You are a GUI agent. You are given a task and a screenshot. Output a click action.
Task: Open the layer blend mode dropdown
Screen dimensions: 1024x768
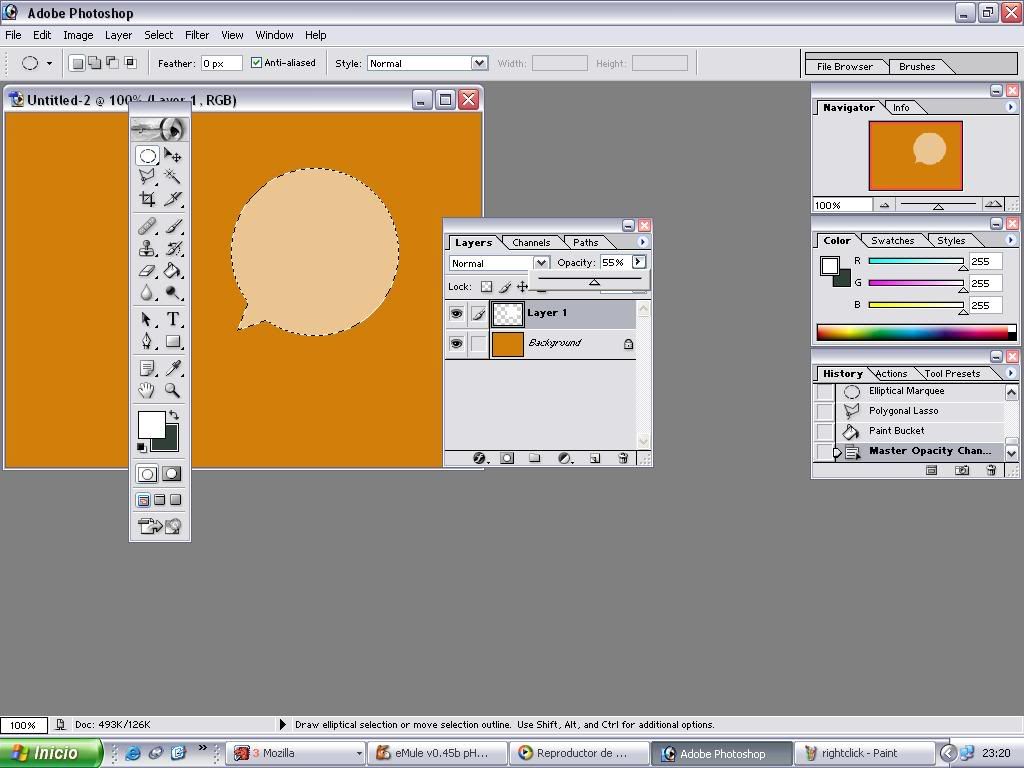point(541,263)
